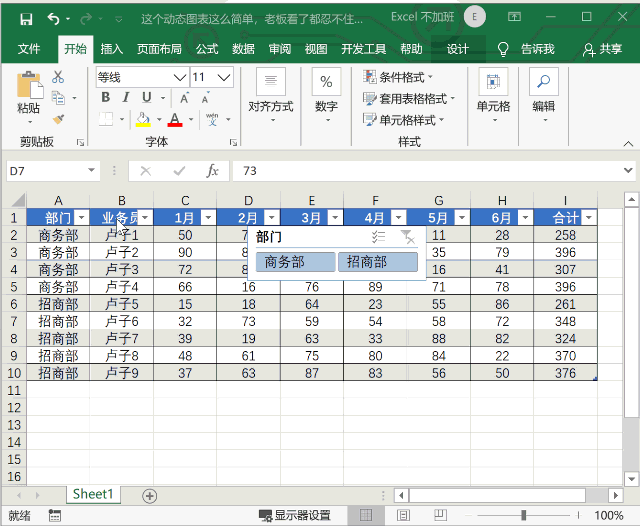Screen dimensions: 640x526
Task: Apply cell borders icon
Action: 106,119
